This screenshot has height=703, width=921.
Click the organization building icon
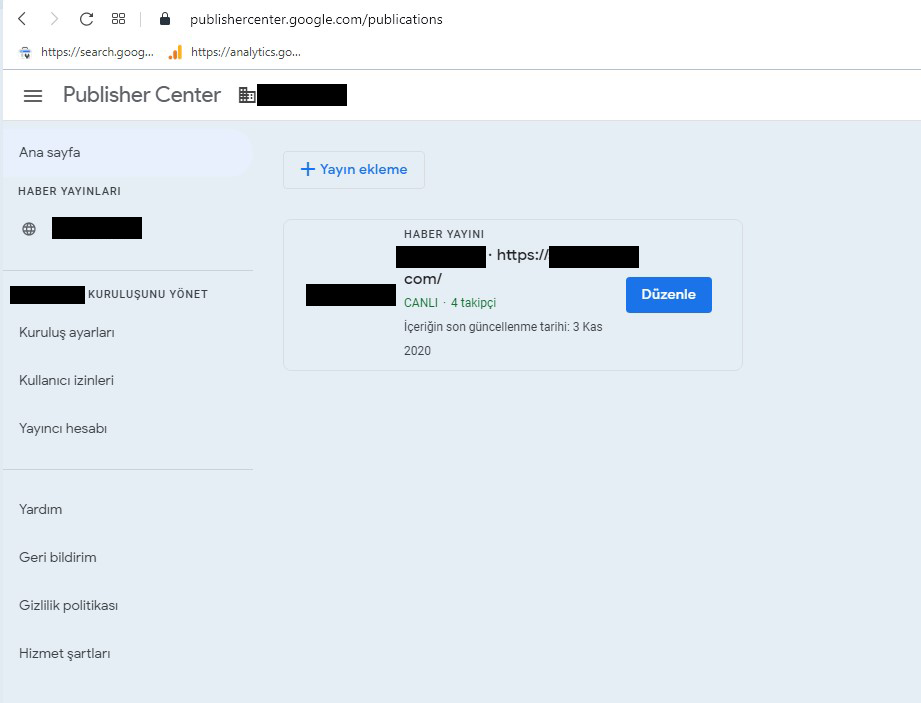coord(247,95)
